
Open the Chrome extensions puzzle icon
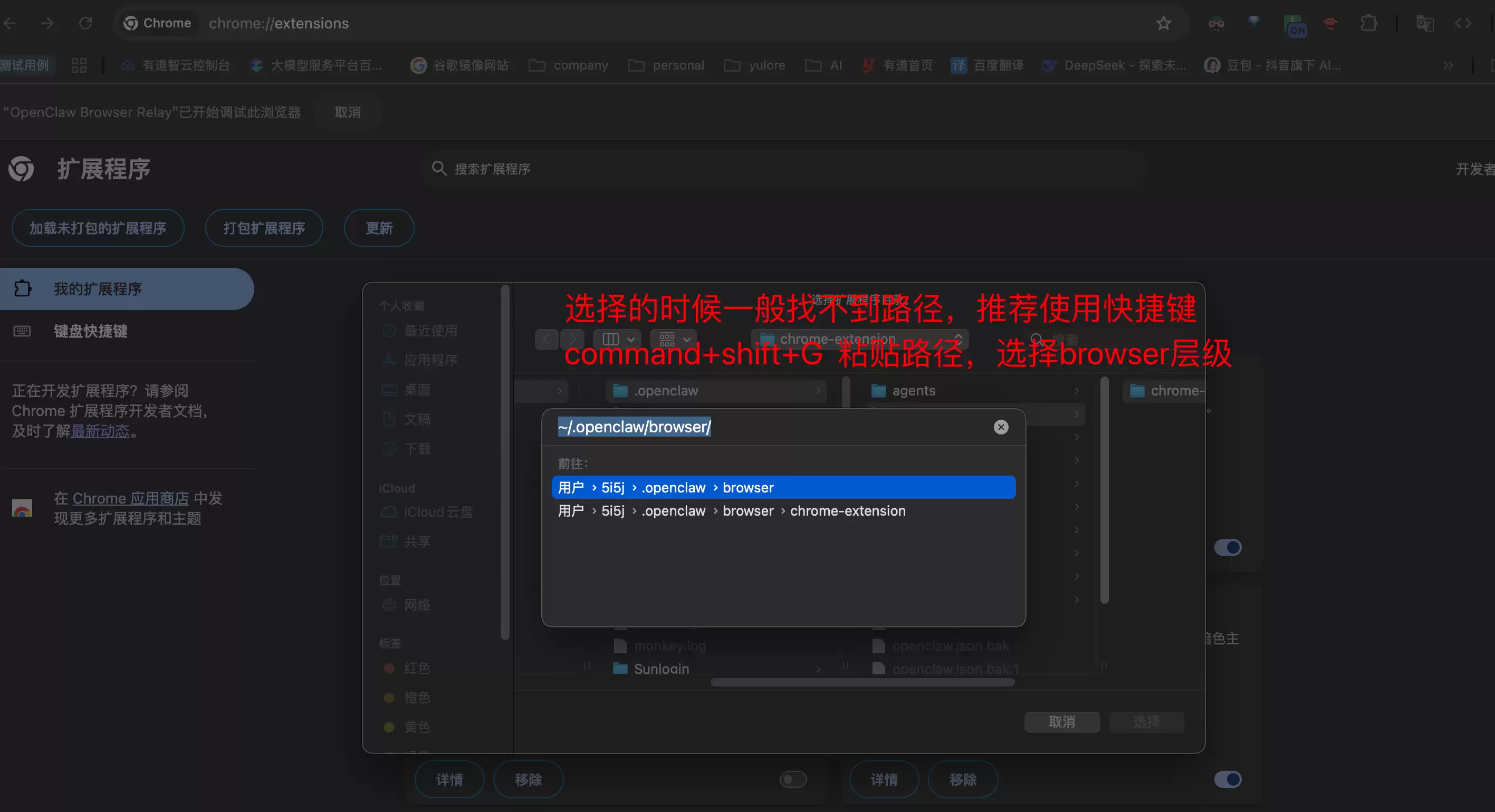(x=1368, y=23)
